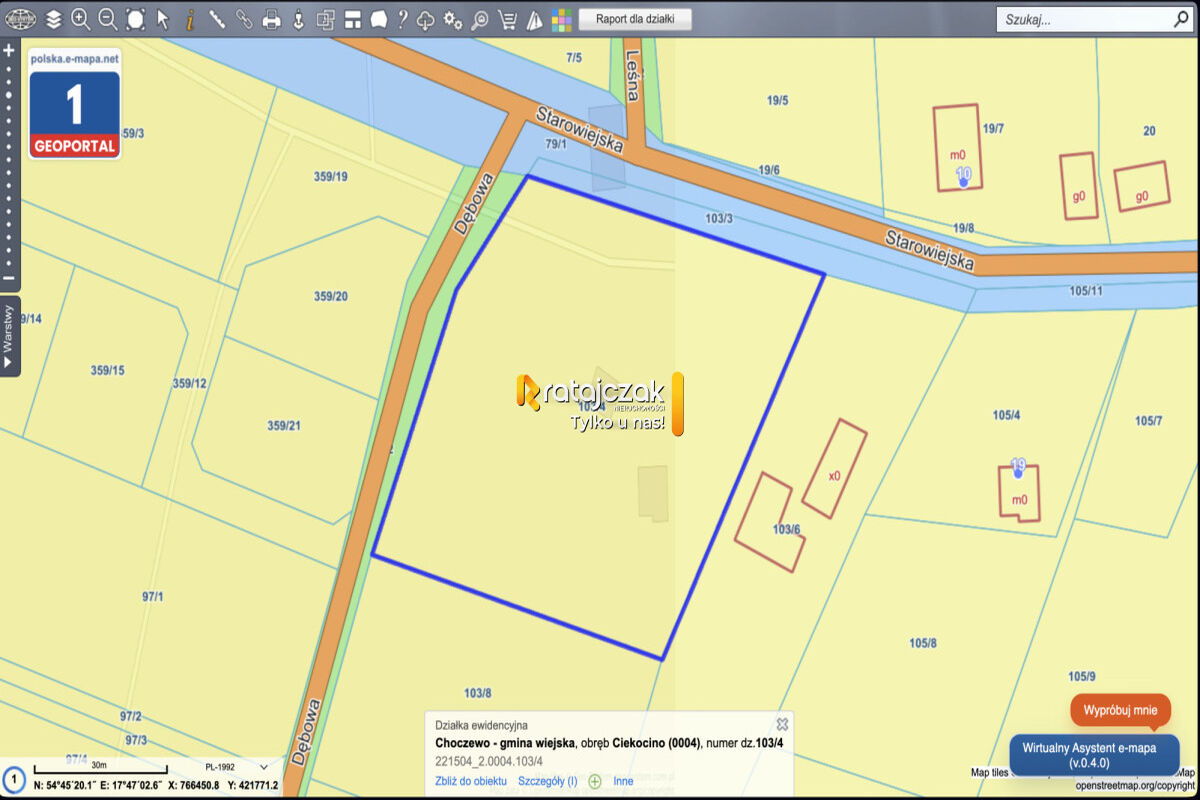Open the Szczegóły (I) link
This screenshot has height=800, width=1200.
[x=547, y=781]
